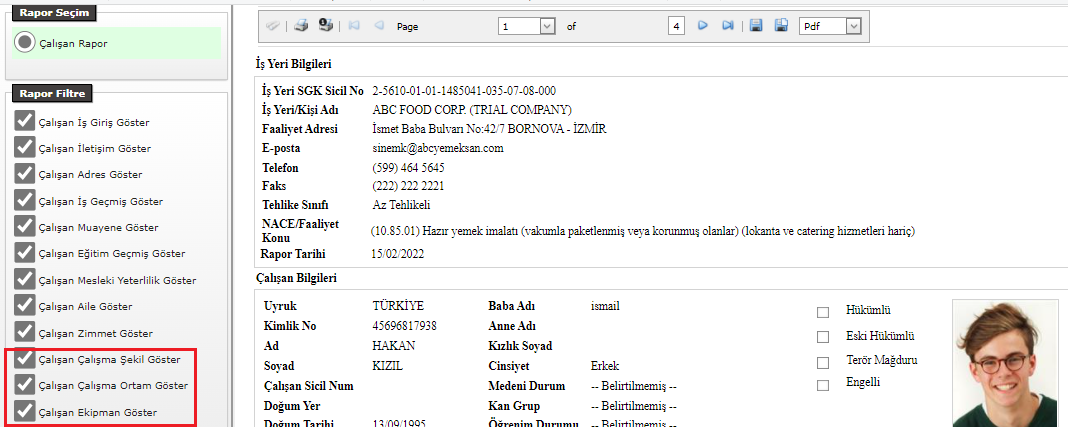Click the print current page icon

[325, 26]
